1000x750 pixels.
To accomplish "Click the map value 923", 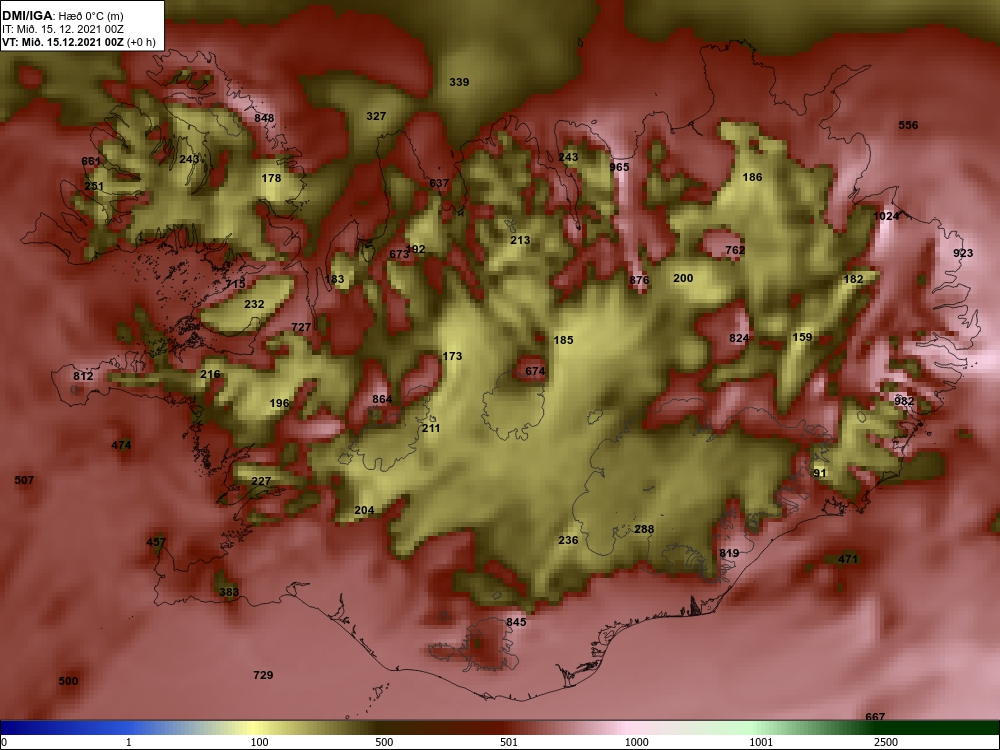I will (x=963, y=253).
